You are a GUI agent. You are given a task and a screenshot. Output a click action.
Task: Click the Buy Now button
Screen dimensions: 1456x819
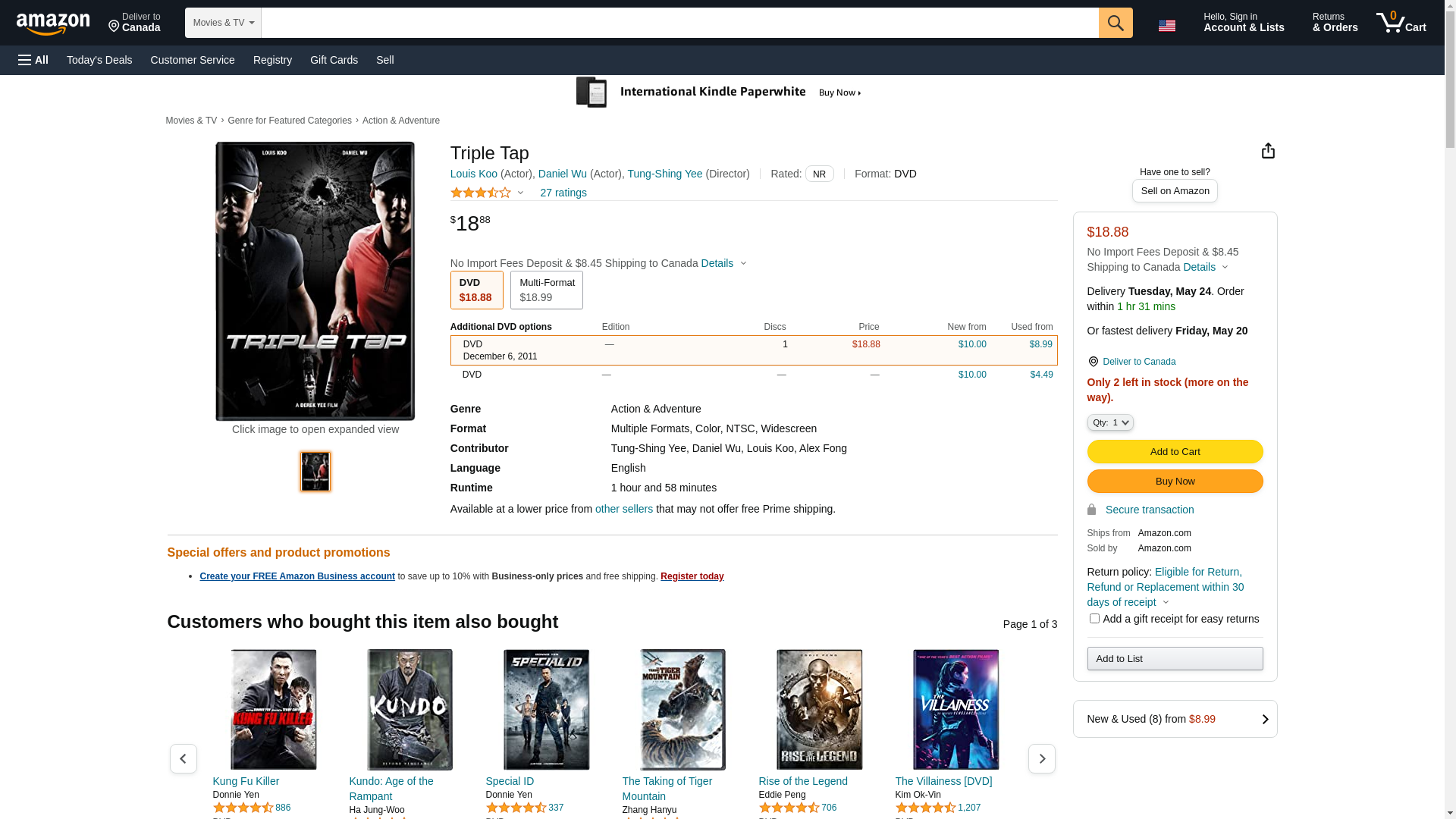1174,482
